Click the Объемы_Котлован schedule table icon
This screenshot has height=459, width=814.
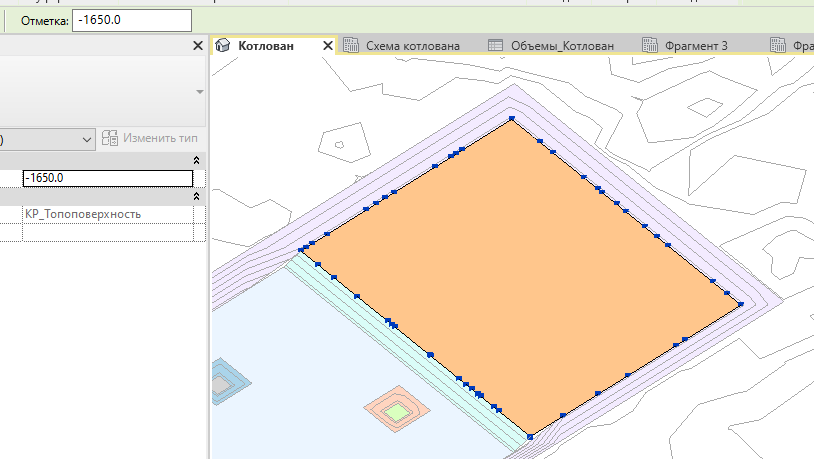(495, 45)
